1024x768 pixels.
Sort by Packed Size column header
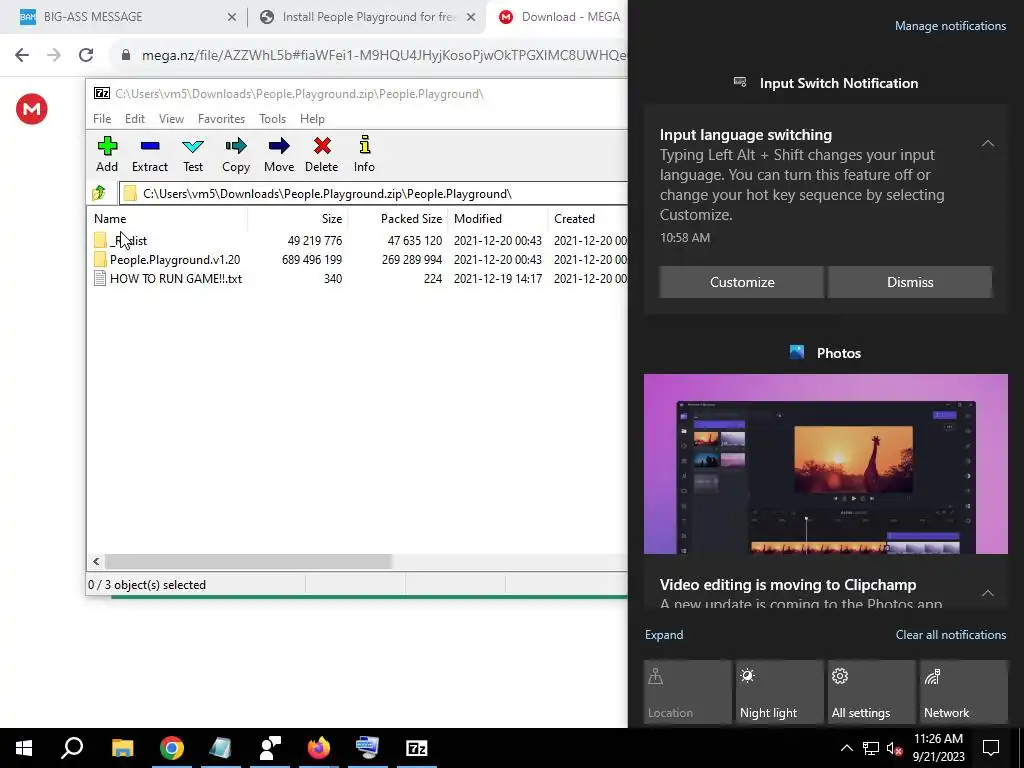(398, 219)
